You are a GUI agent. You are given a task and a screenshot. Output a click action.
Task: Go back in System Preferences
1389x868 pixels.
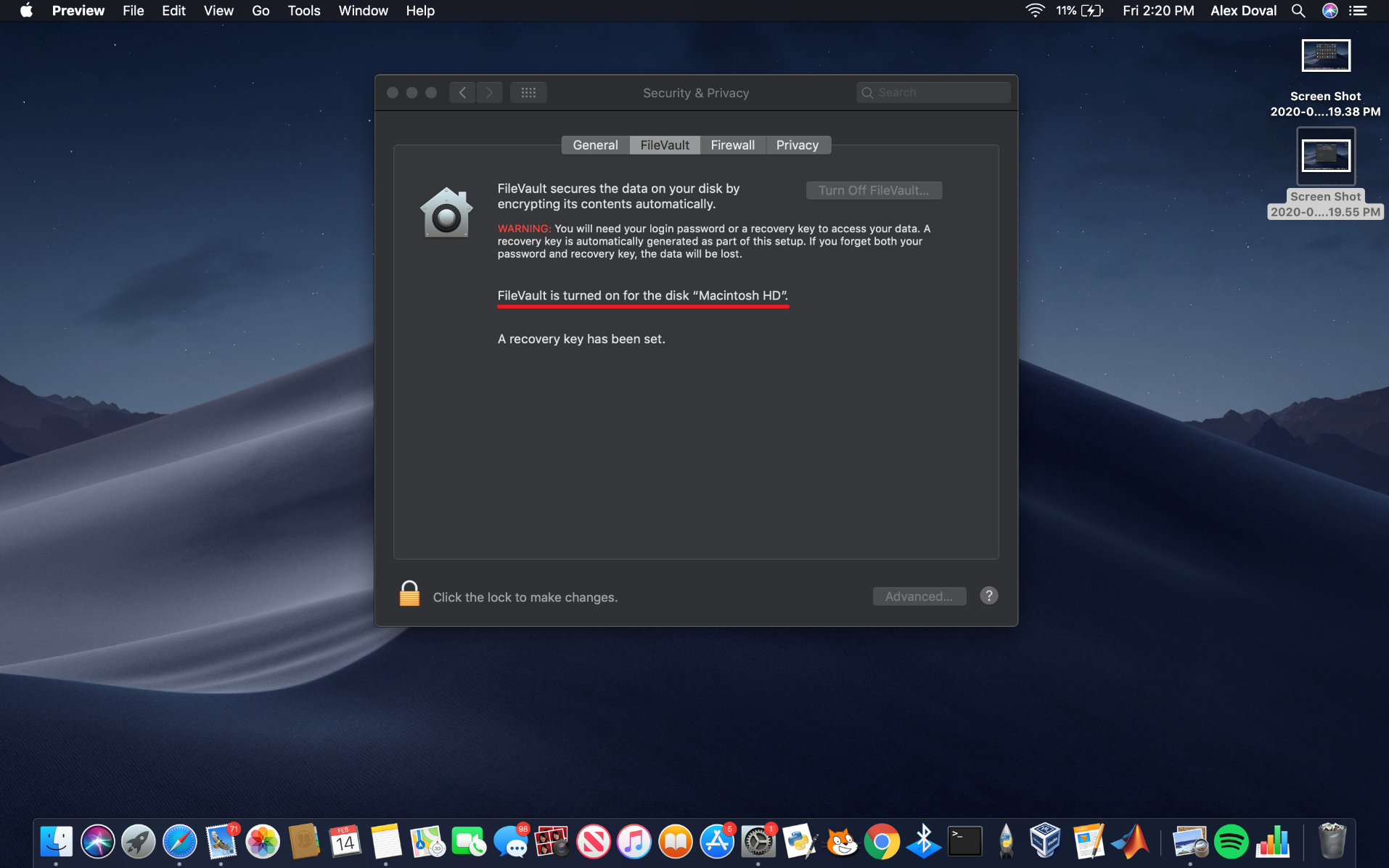coord(462,92)
